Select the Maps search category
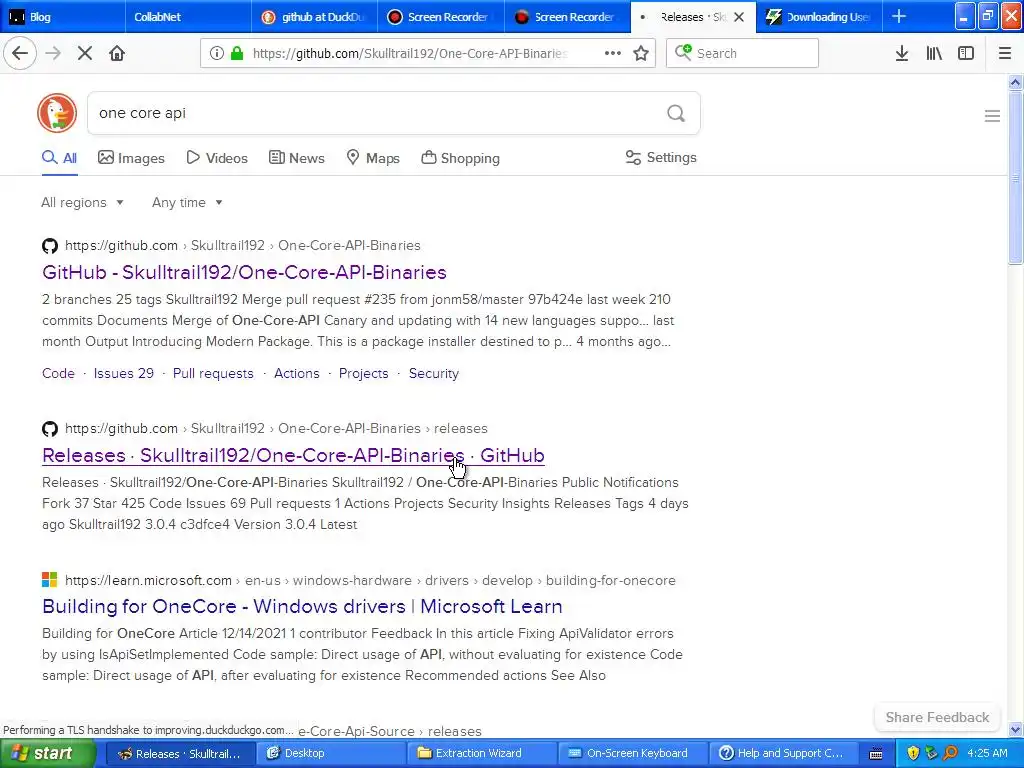1024x768 pixels. coord(373,158)
